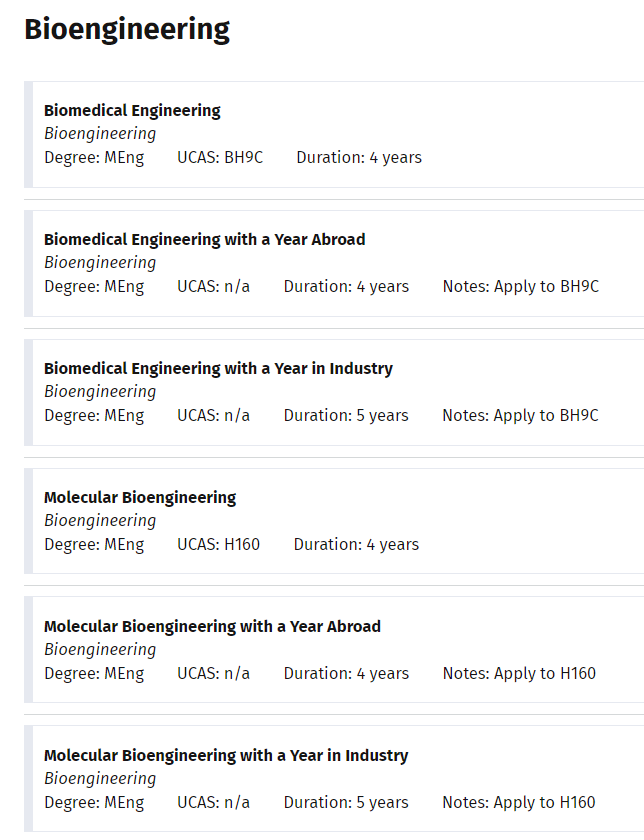Image resolution: width=644 pixels, height=840 pixels.
Task: Open the Molecular Bioengineering course link
Action: [140, 498]
